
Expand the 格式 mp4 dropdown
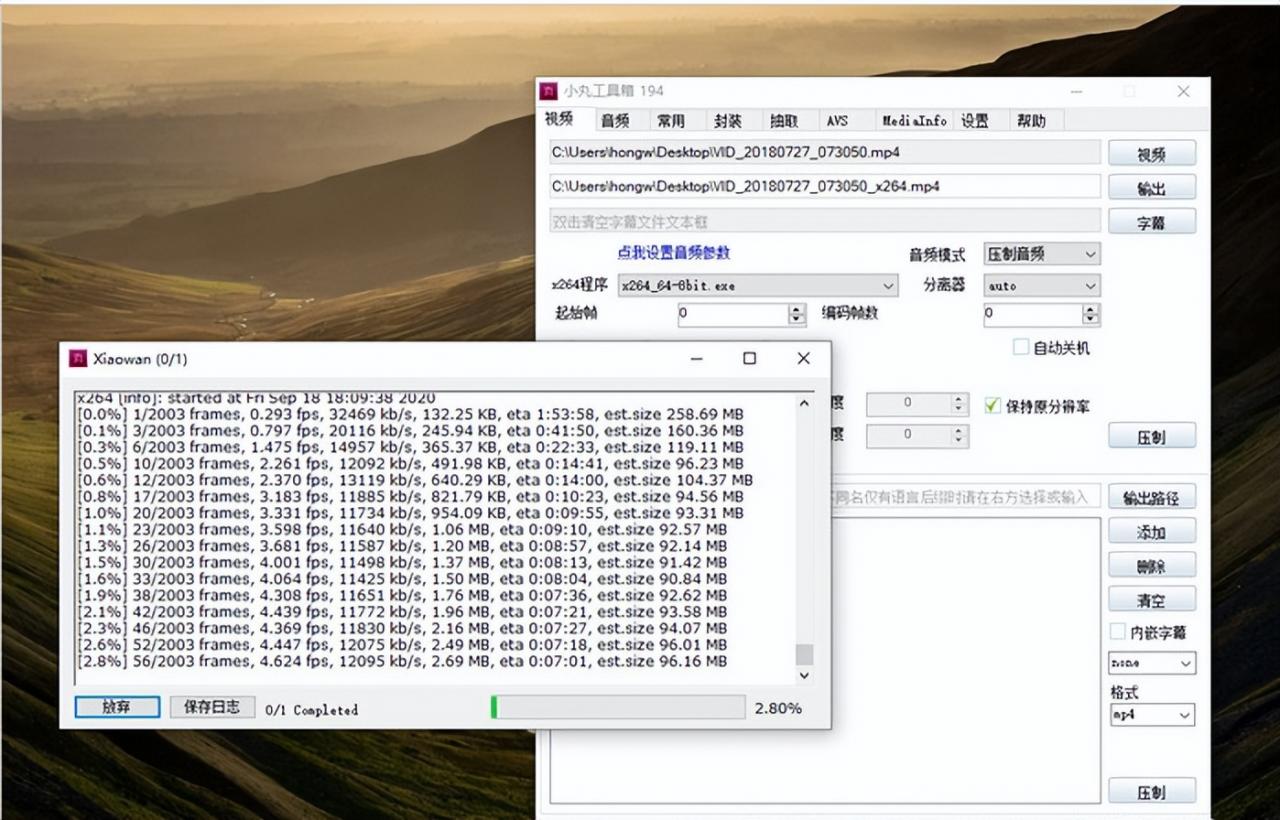click(1152, 715)
